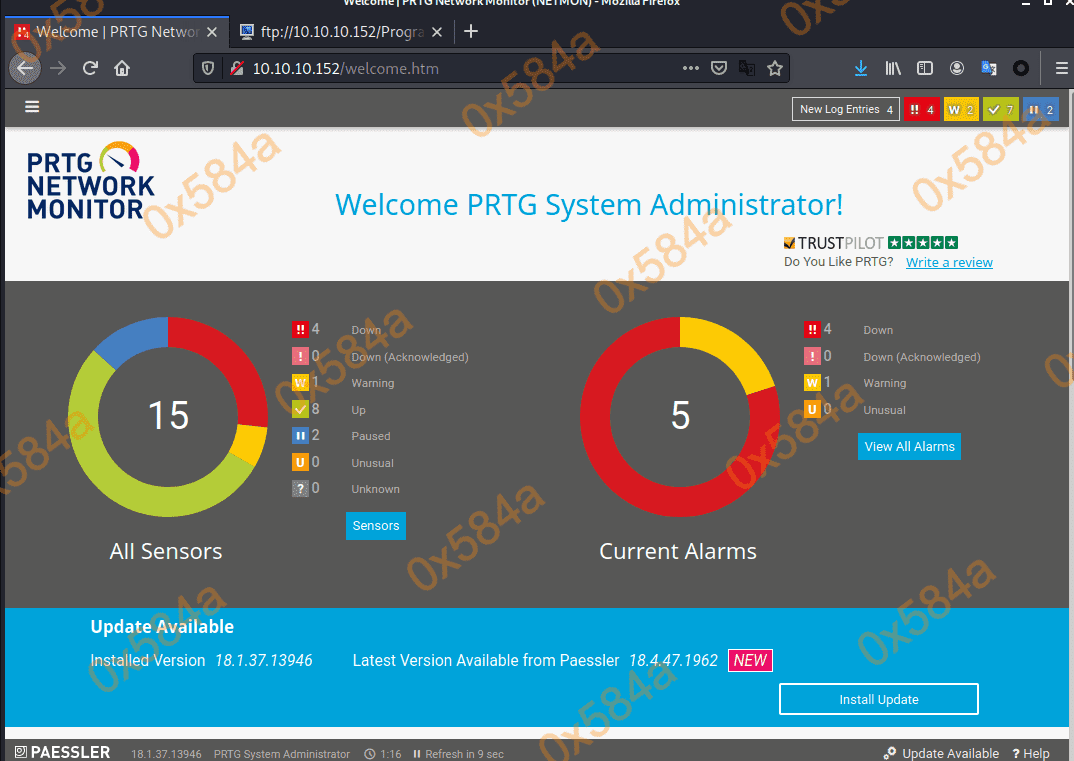Viewport: 1074px width, 761px height.
Task: Click the Firefox reload page icon
Action: click(x=90, y=69)
